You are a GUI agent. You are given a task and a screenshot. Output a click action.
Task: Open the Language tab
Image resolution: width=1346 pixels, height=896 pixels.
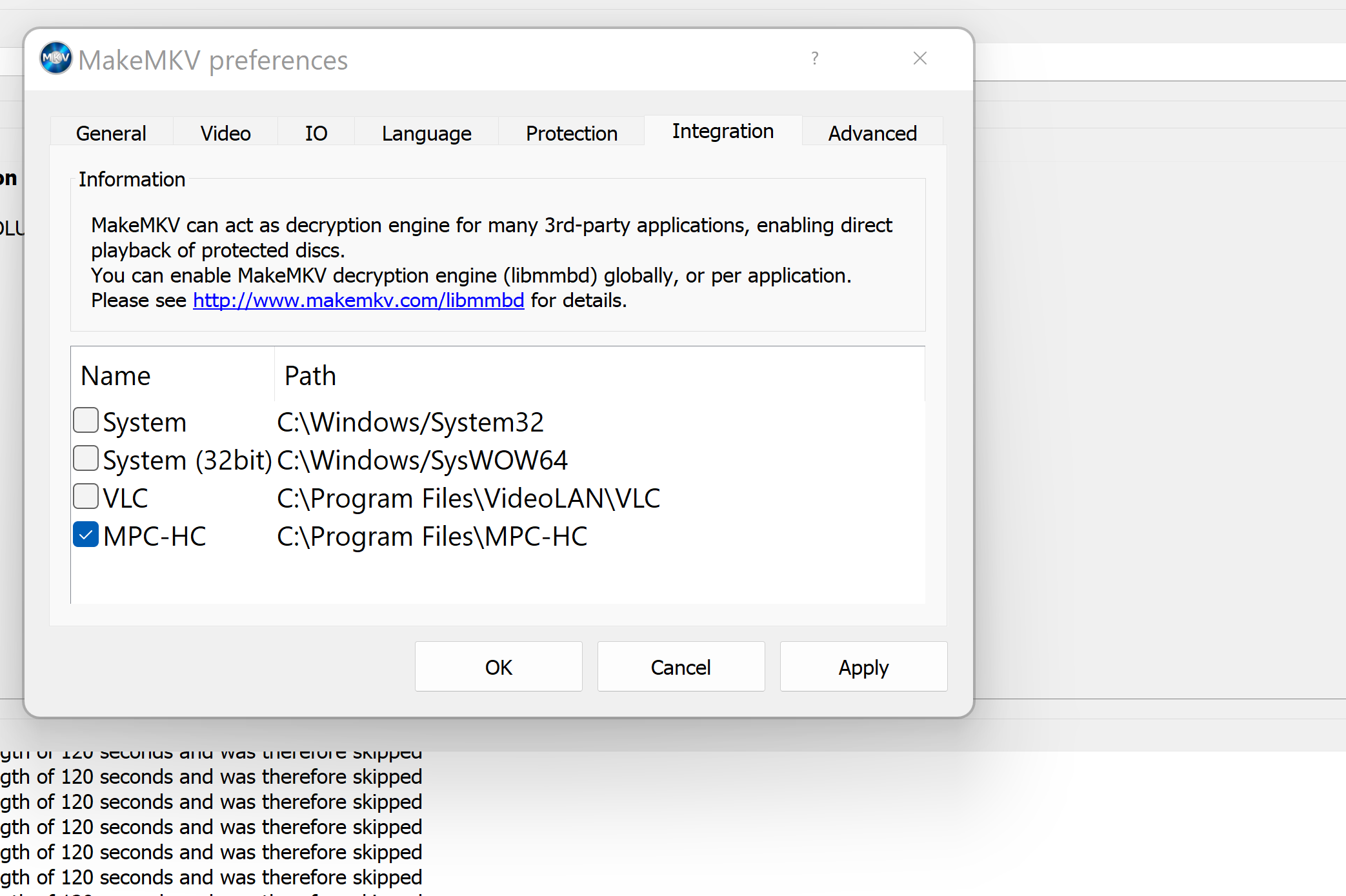click(x=427, y=133)
